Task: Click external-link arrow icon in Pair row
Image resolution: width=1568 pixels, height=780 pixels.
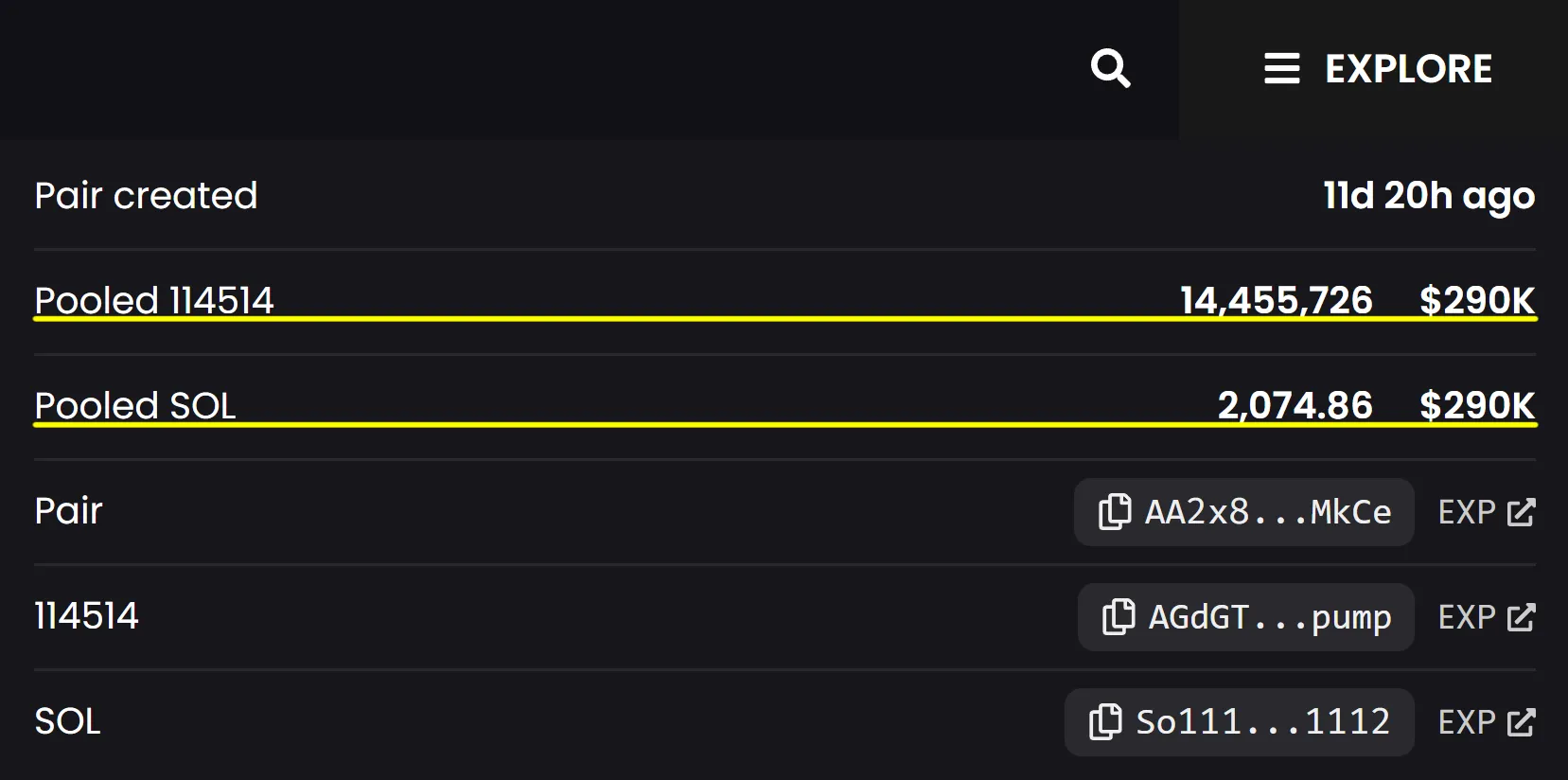Action: coord(1521,512)
